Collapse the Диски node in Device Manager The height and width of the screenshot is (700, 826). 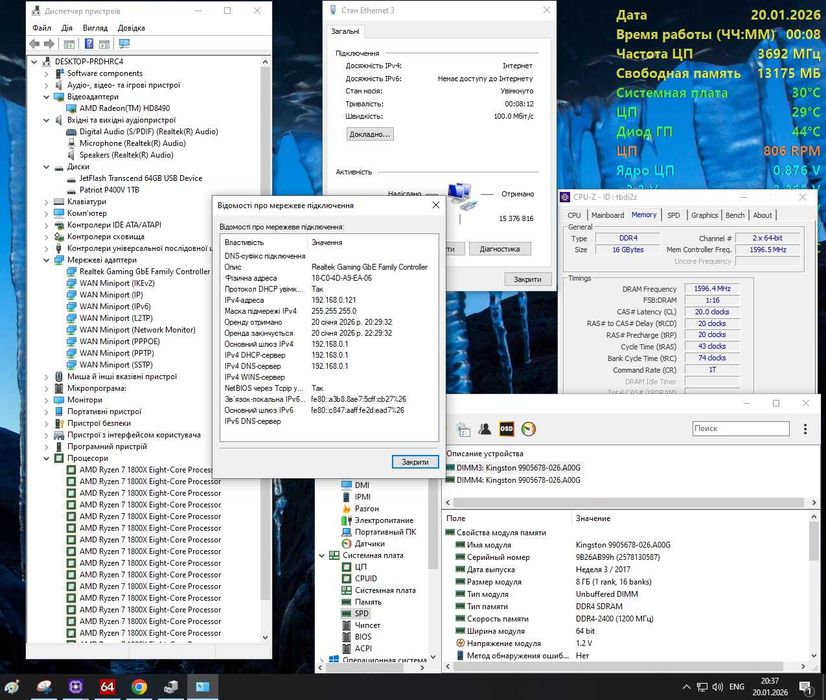pos(46,167)
